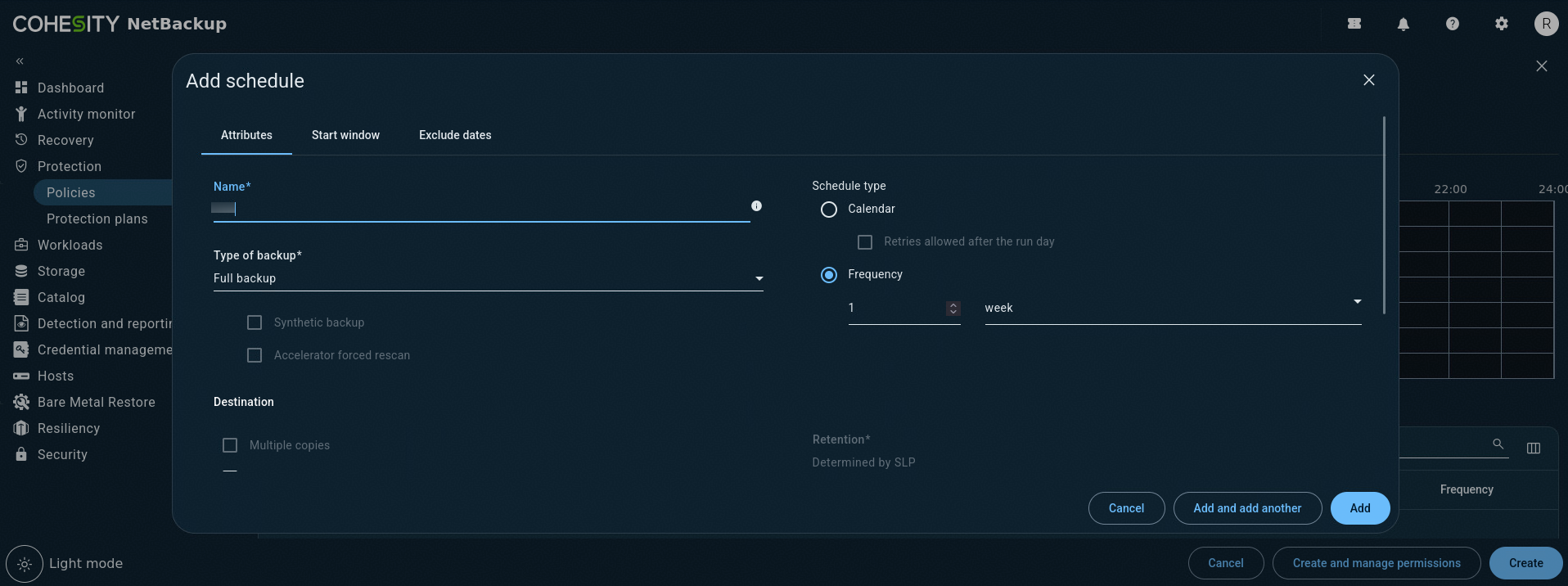Click Add and add another button
The height and width of the screenshot is (586, 1568).
point(1247,508)
